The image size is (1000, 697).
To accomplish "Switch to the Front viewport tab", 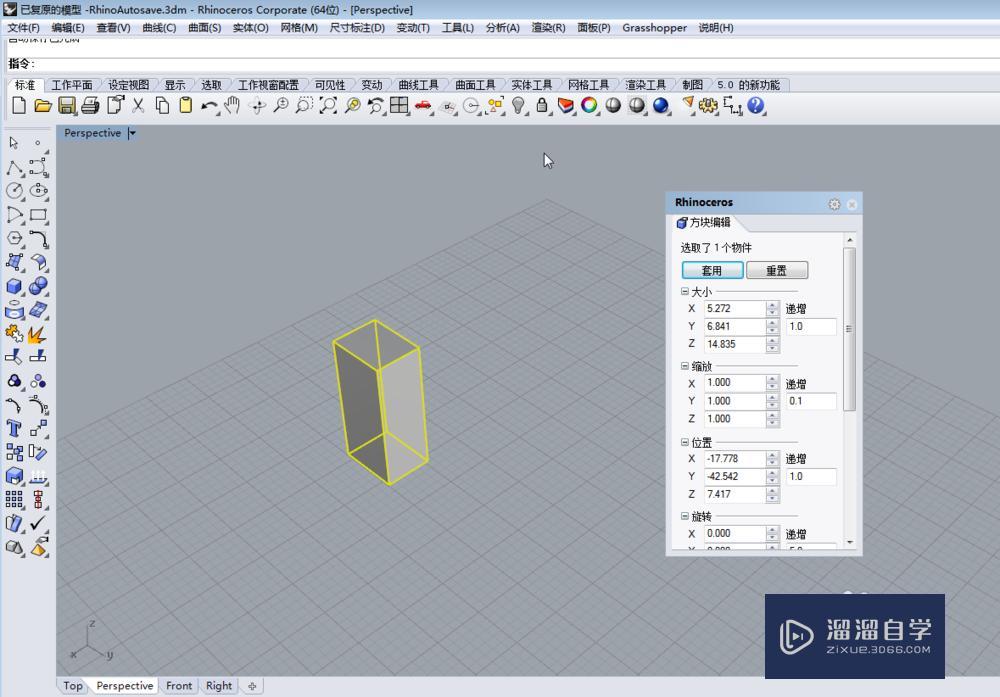I will pos(179,686).
